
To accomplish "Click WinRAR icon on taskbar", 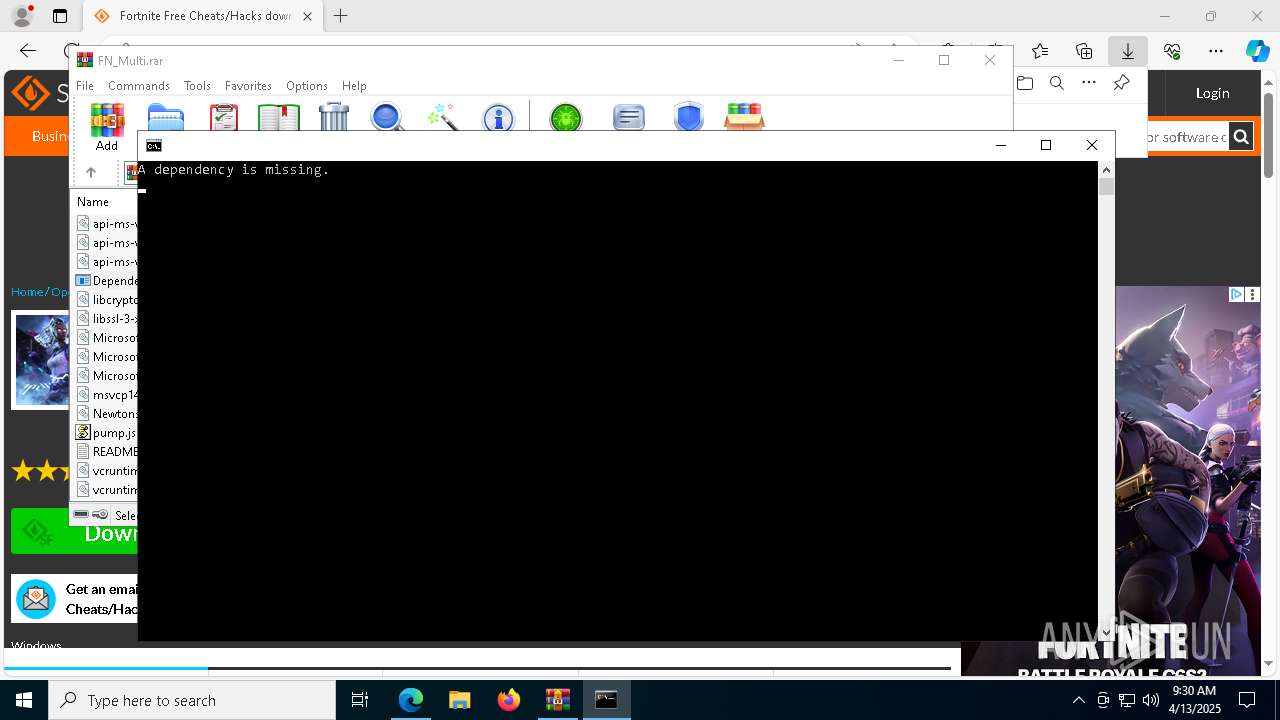I will click(557, 700).
